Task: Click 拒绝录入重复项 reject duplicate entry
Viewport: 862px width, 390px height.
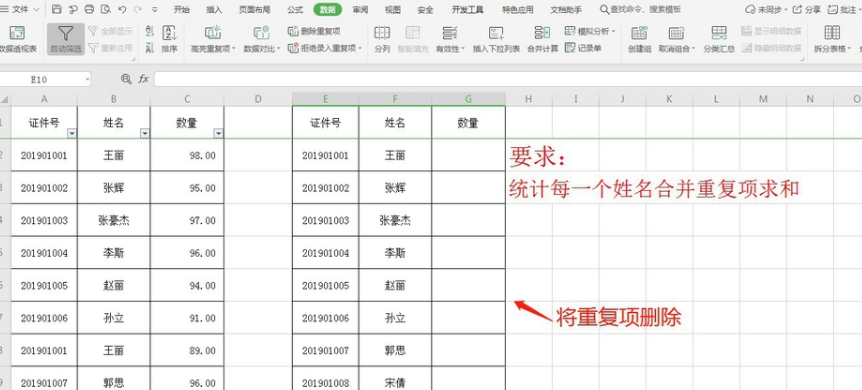Action: click(324, 48)
